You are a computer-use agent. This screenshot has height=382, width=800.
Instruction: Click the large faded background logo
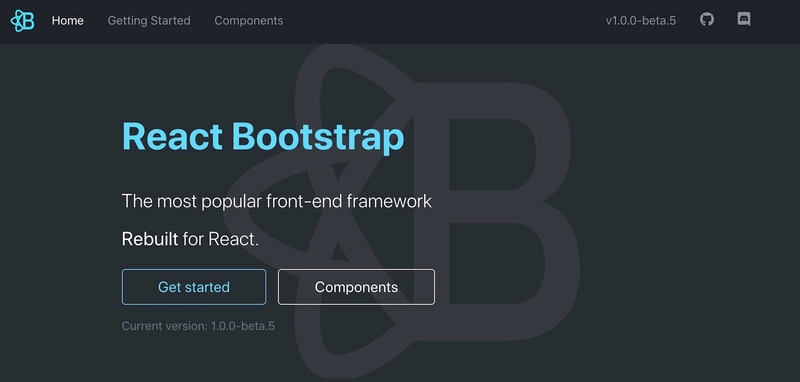coord(402,213)
